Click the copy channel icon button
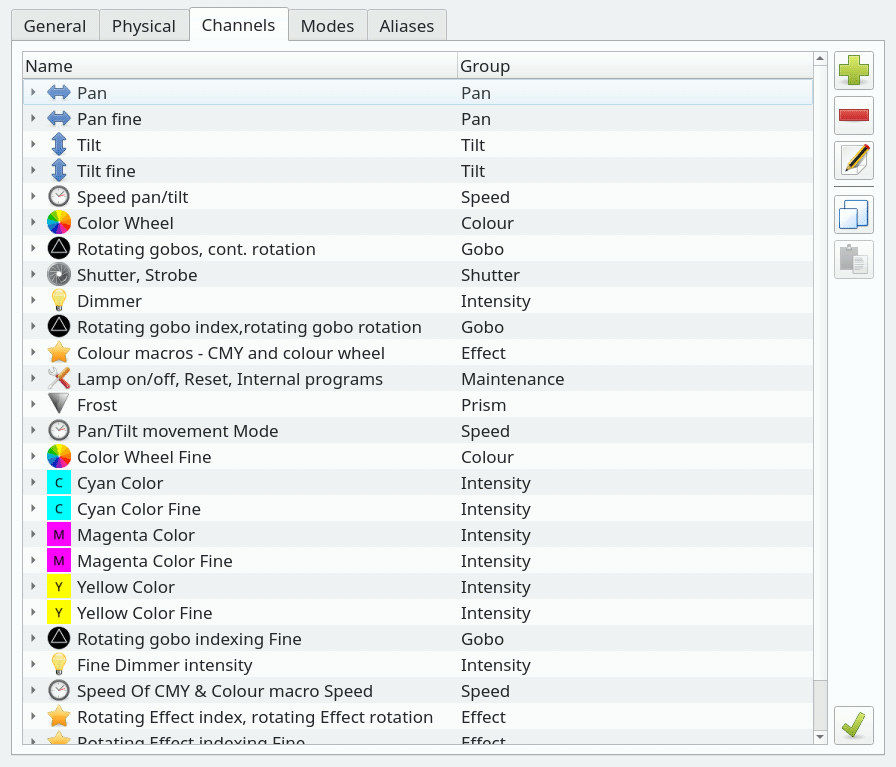This screenshot has width=896, height=767. coord(854,214)
